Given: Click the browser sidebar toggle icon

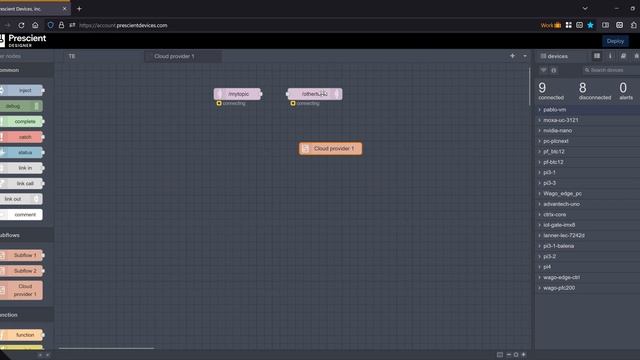Looking at the screenshot, I should click(x=605, y=25).
